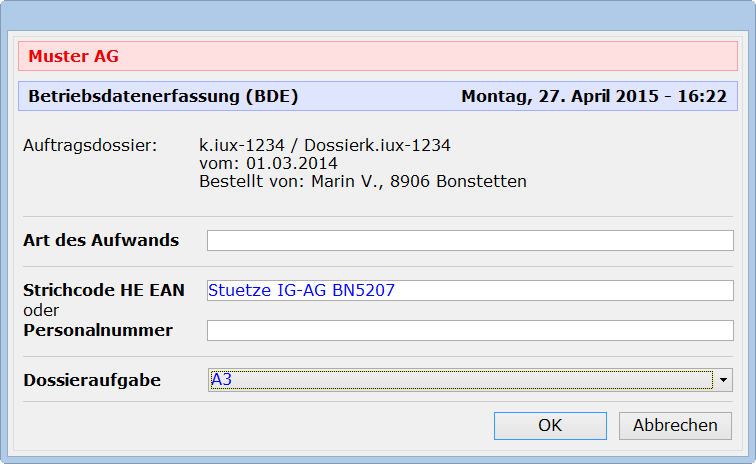Focus the Strichcode HE EAN text field
756x464 pixels.
(x=470, y=291)
